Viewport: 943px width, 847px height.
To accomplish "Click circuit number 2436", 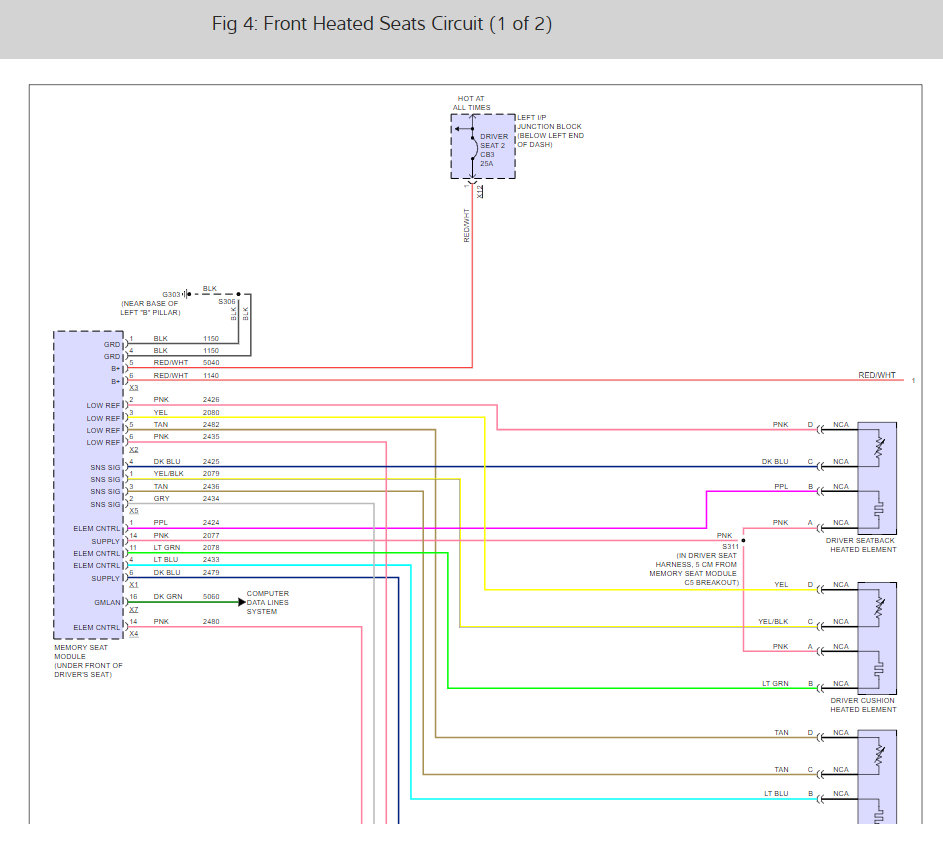I will click(x=211, y=487).
